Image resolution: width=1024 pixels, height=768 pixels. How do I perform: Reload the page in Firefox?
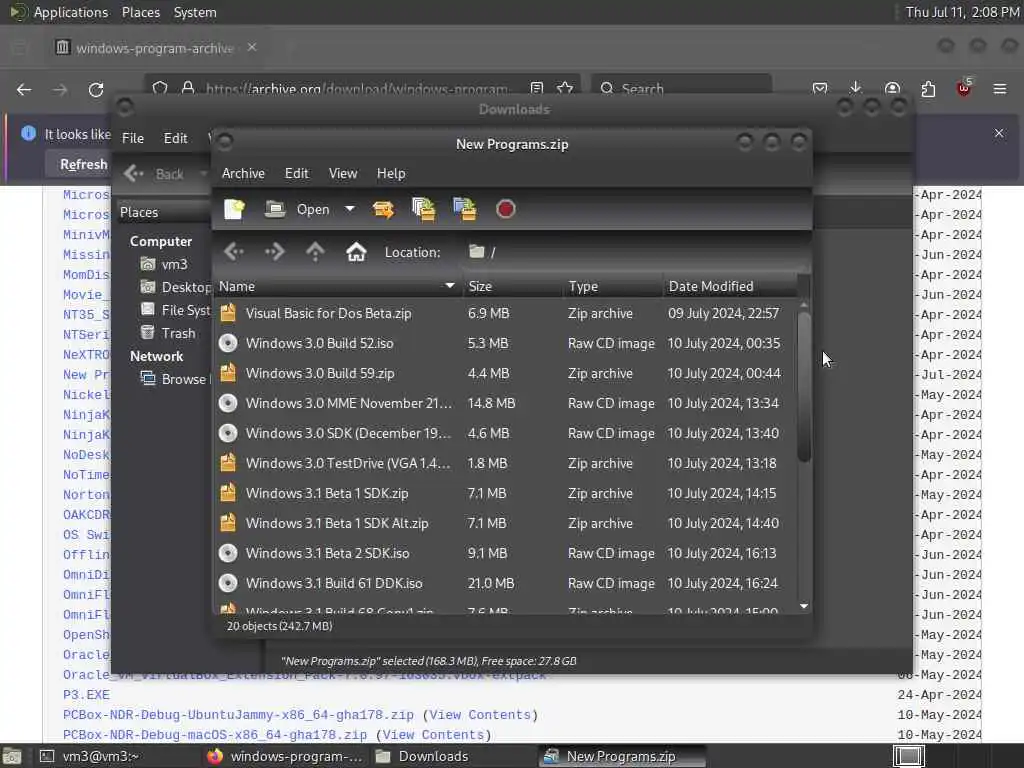[96, 89]
